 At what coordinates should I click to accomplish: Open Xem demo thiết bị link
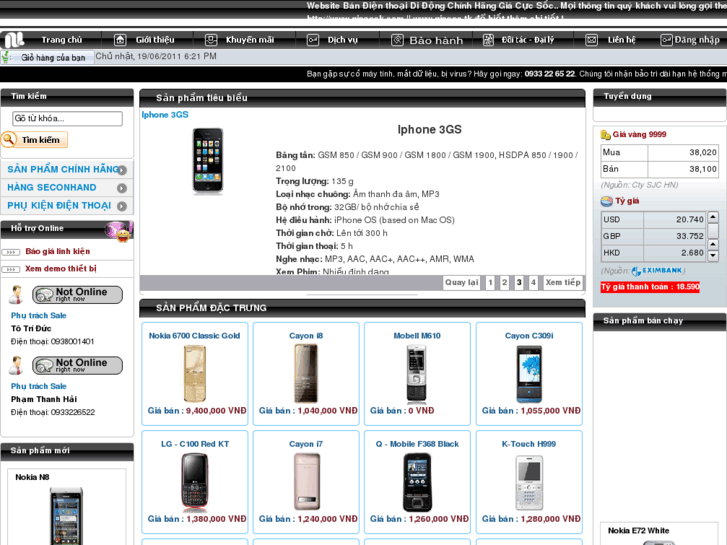61,269
